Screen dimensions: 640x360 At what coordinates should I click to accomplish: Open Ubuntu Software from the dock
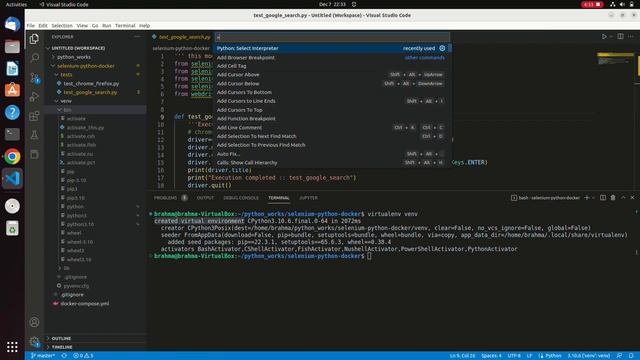[12, 90]
